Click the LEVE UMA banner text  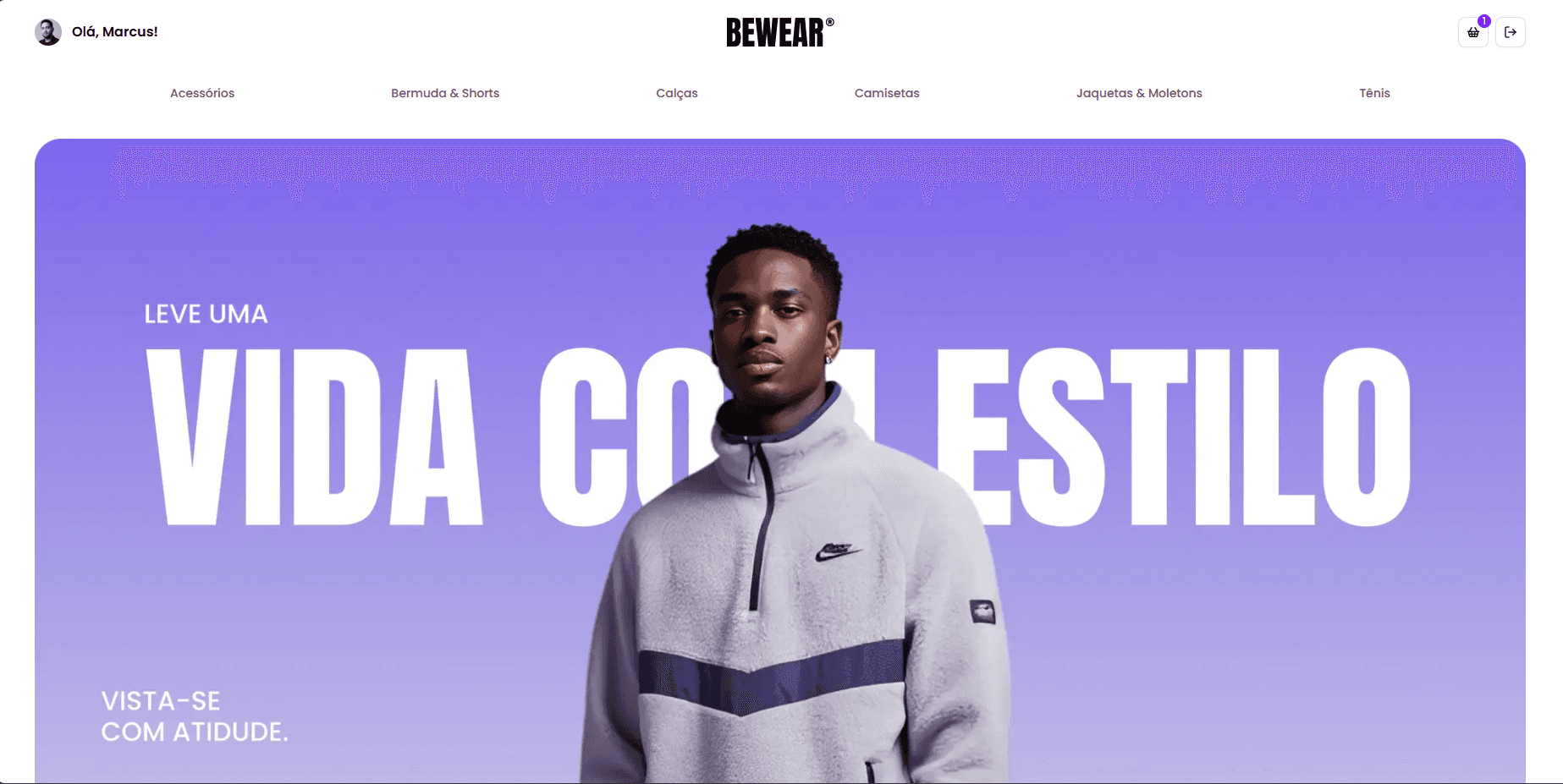click(206, 314)
